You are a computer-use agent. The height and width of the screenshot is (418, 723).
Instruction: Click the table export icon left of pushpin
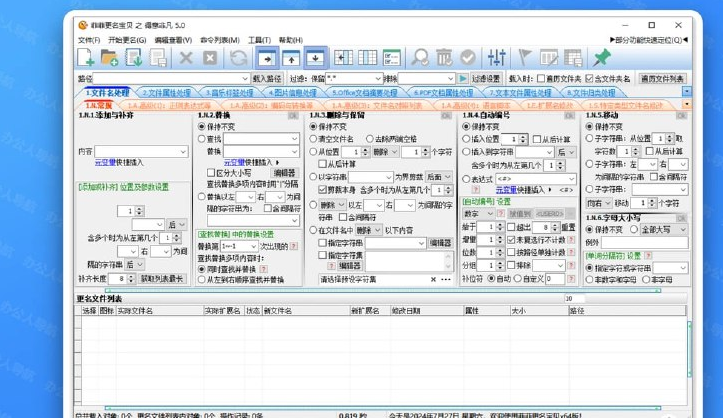pos(573,58)
